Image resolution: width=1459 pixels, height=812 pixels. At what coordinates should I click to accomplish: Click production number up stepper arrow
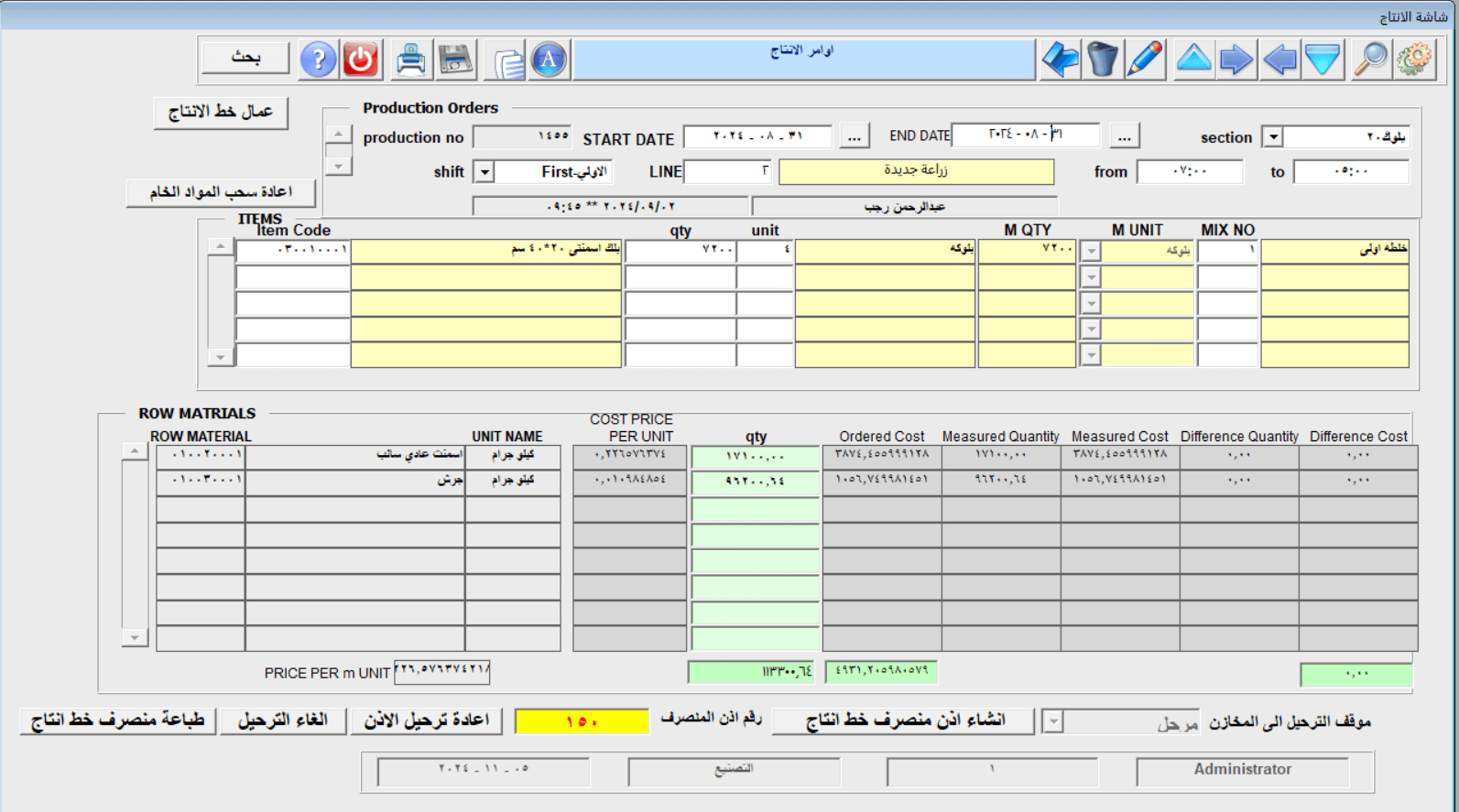click(338, 135)
